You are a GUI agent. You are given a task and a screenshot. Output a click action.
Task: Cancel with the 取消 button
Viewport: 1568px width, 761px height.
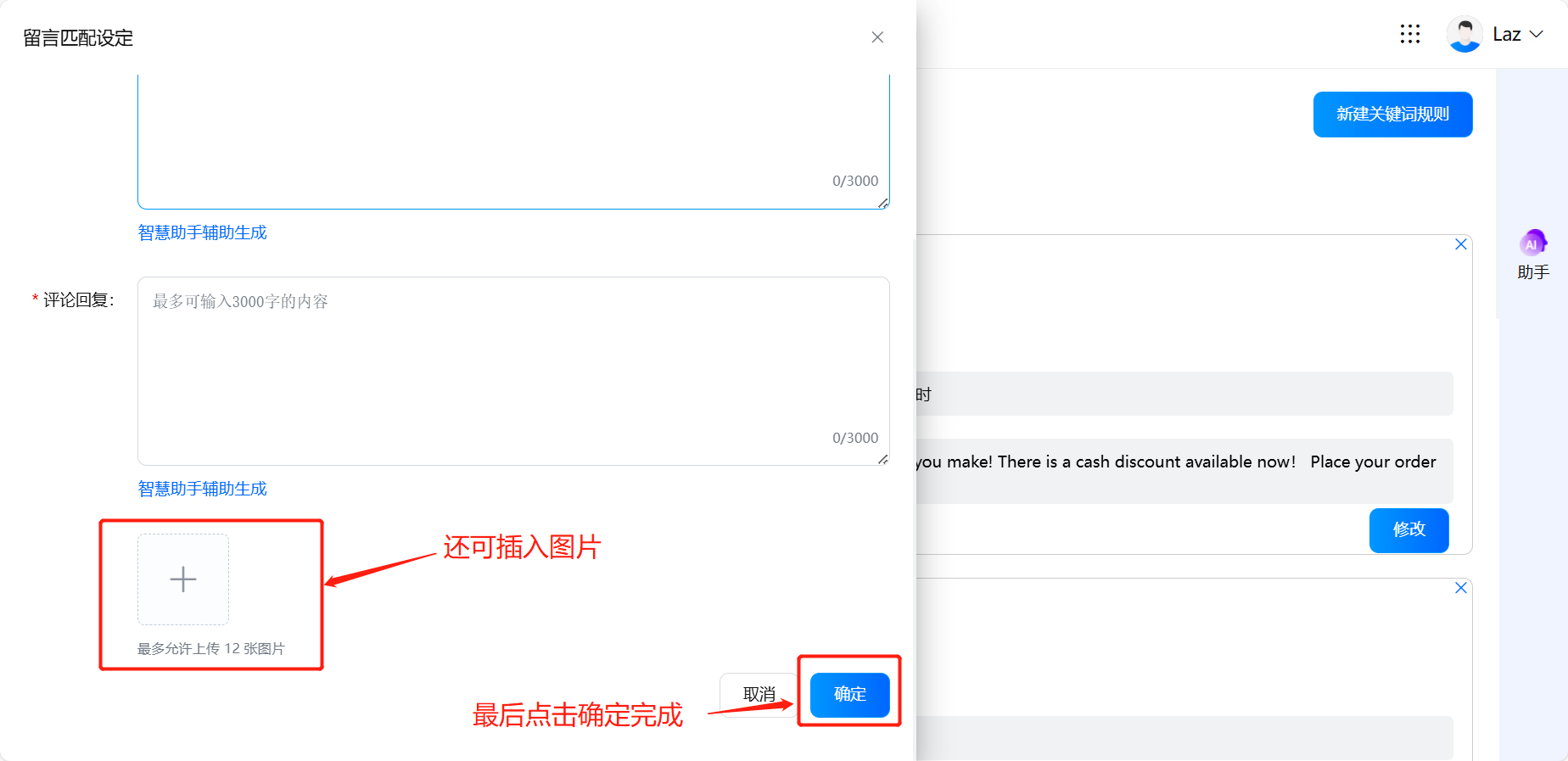coord(759,695)
